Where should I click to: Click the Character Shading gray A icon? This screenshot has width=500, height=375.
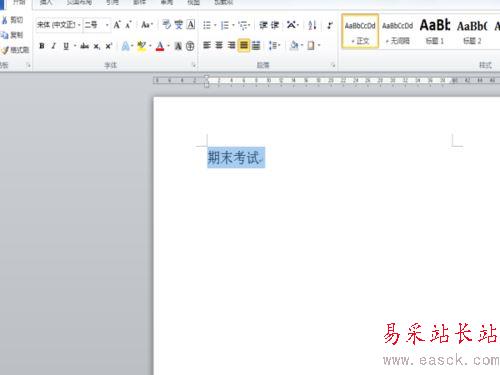[x=178, y=46]
